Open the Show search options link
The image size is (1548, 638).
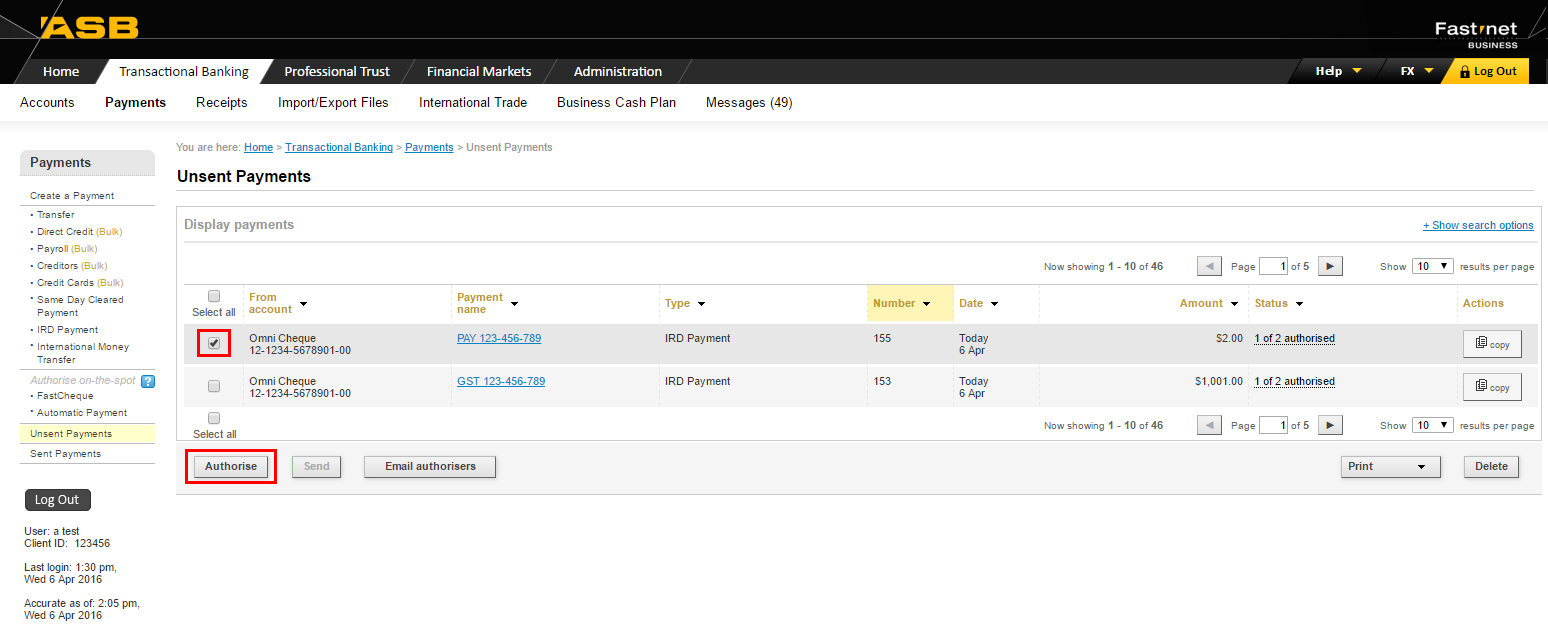[x=1478, y=225]
